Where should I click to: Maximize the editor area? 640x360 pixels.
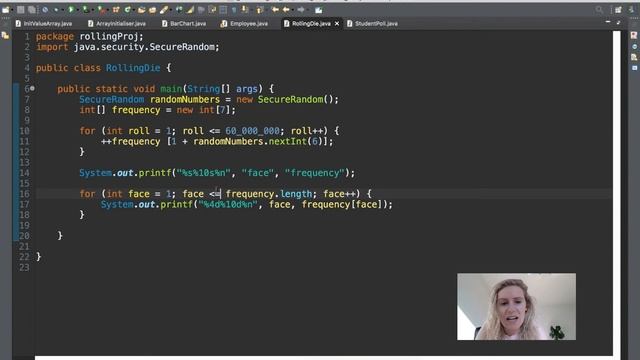pyautogui.click(x=618, y=22)
